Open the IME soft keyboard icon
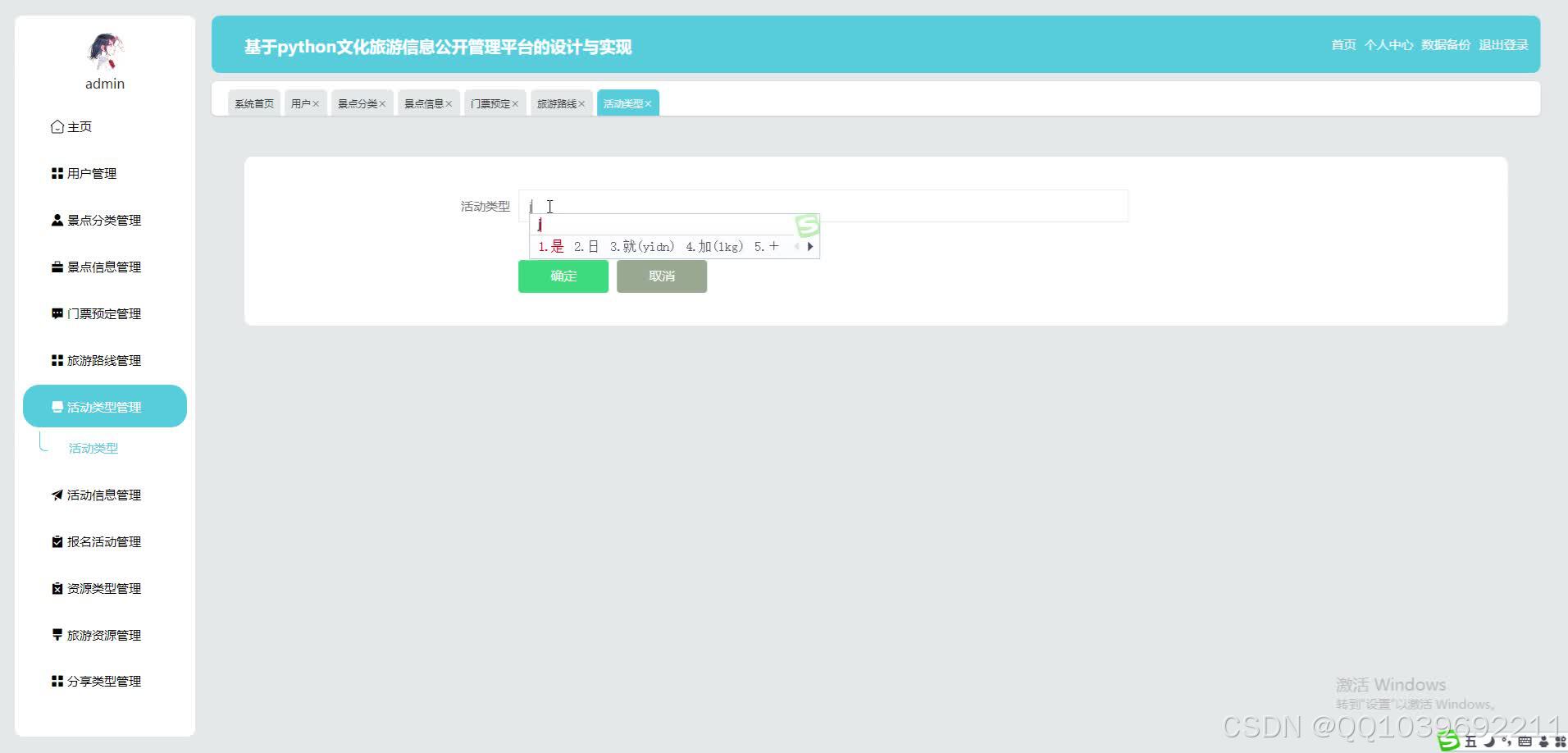Screen dimensions: 1568x753 tap(1525, 742)
